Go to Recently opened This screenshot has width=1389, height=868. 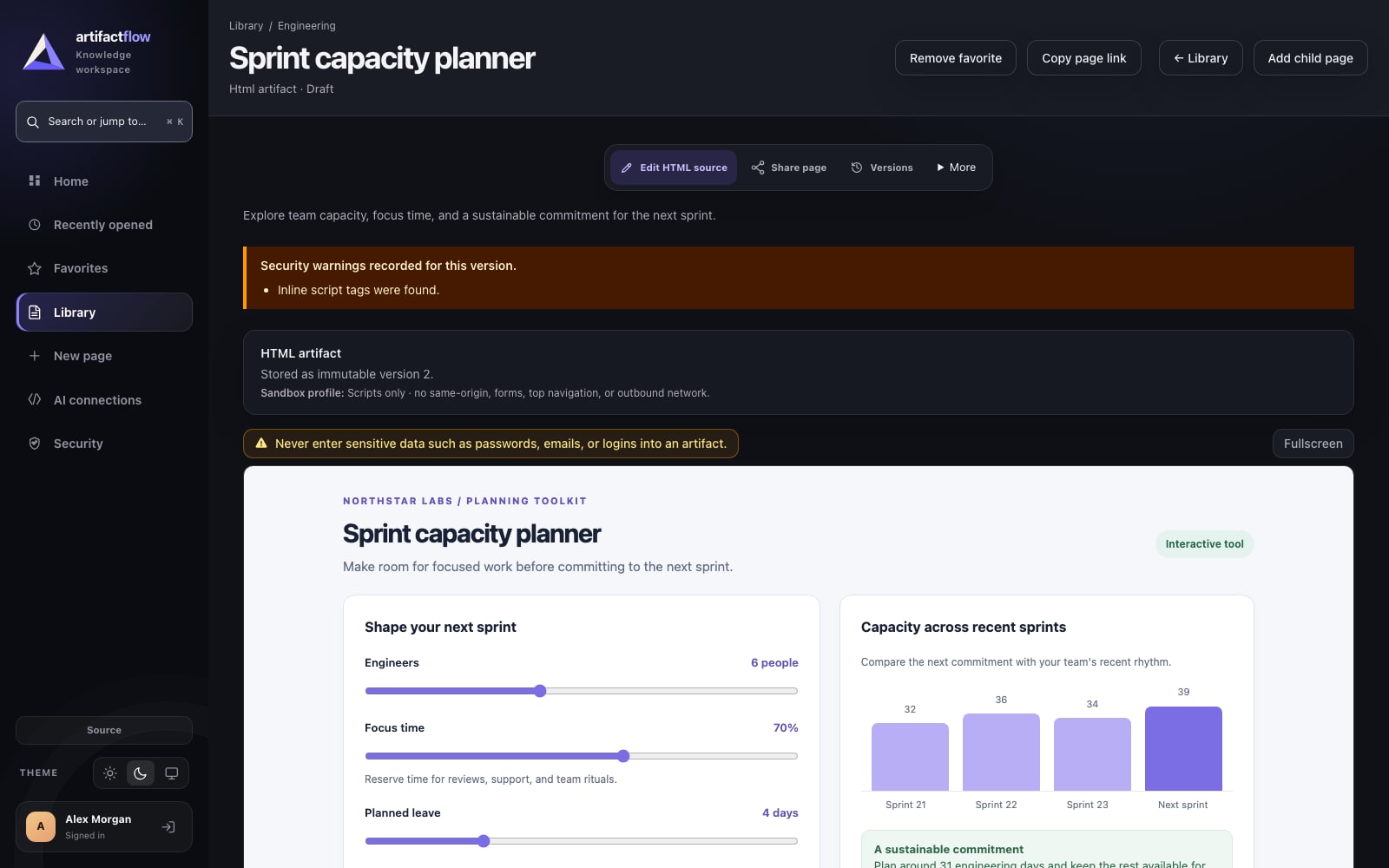coord(104,225)
